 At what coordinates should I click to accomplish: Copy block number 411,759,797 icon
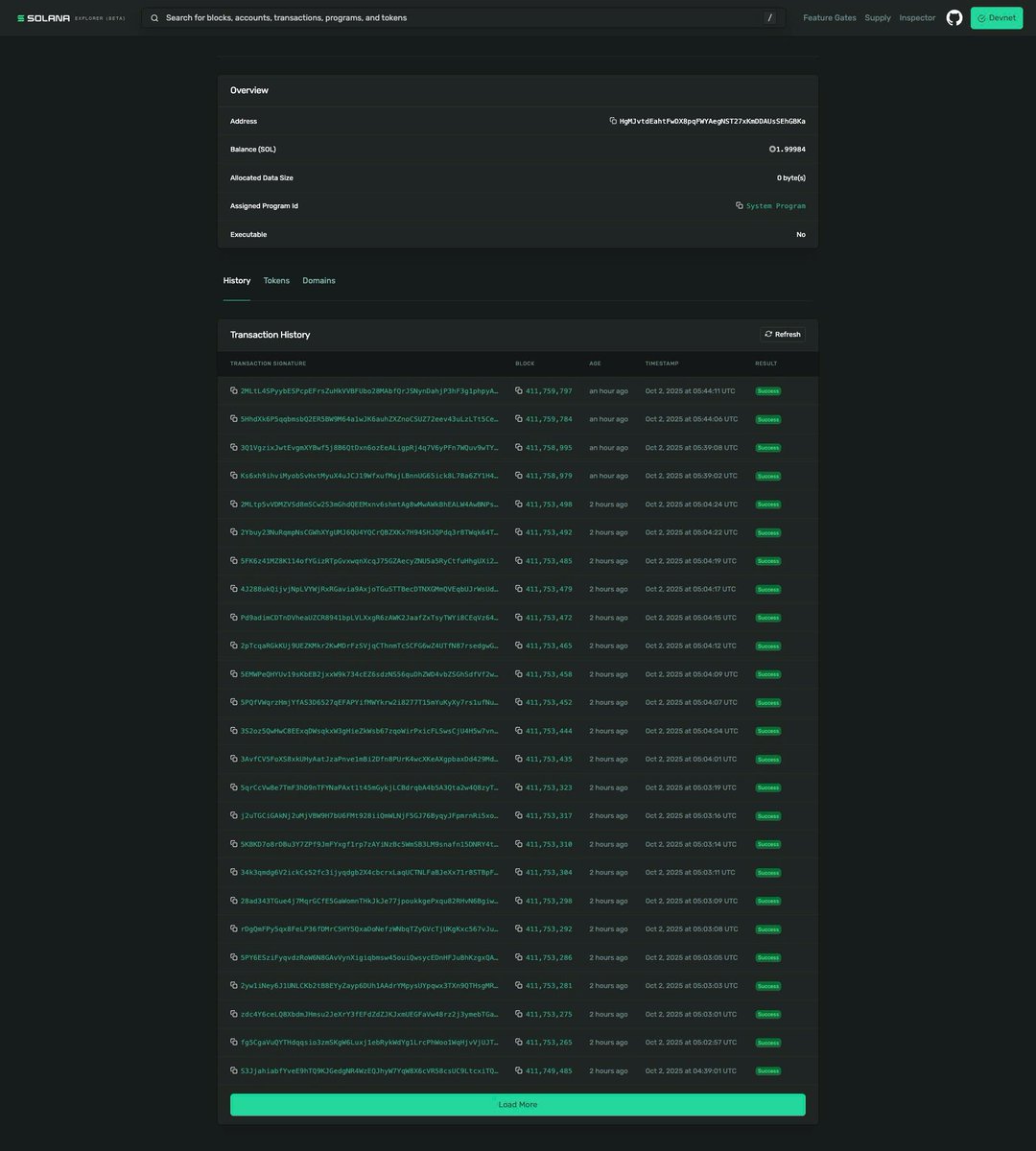[x=519, y=390]
